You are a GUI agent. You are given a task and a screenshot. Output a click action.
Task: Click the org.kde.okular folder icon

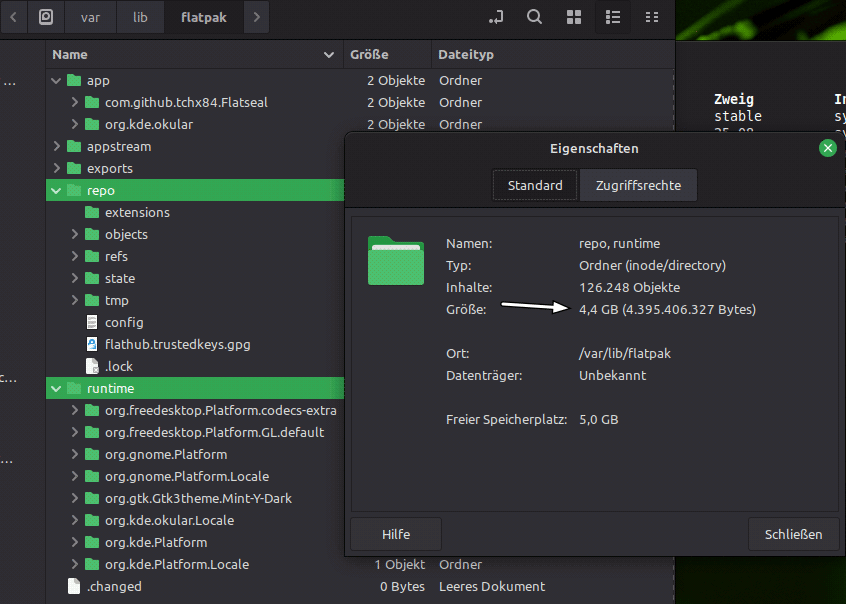tap(92, 125)
